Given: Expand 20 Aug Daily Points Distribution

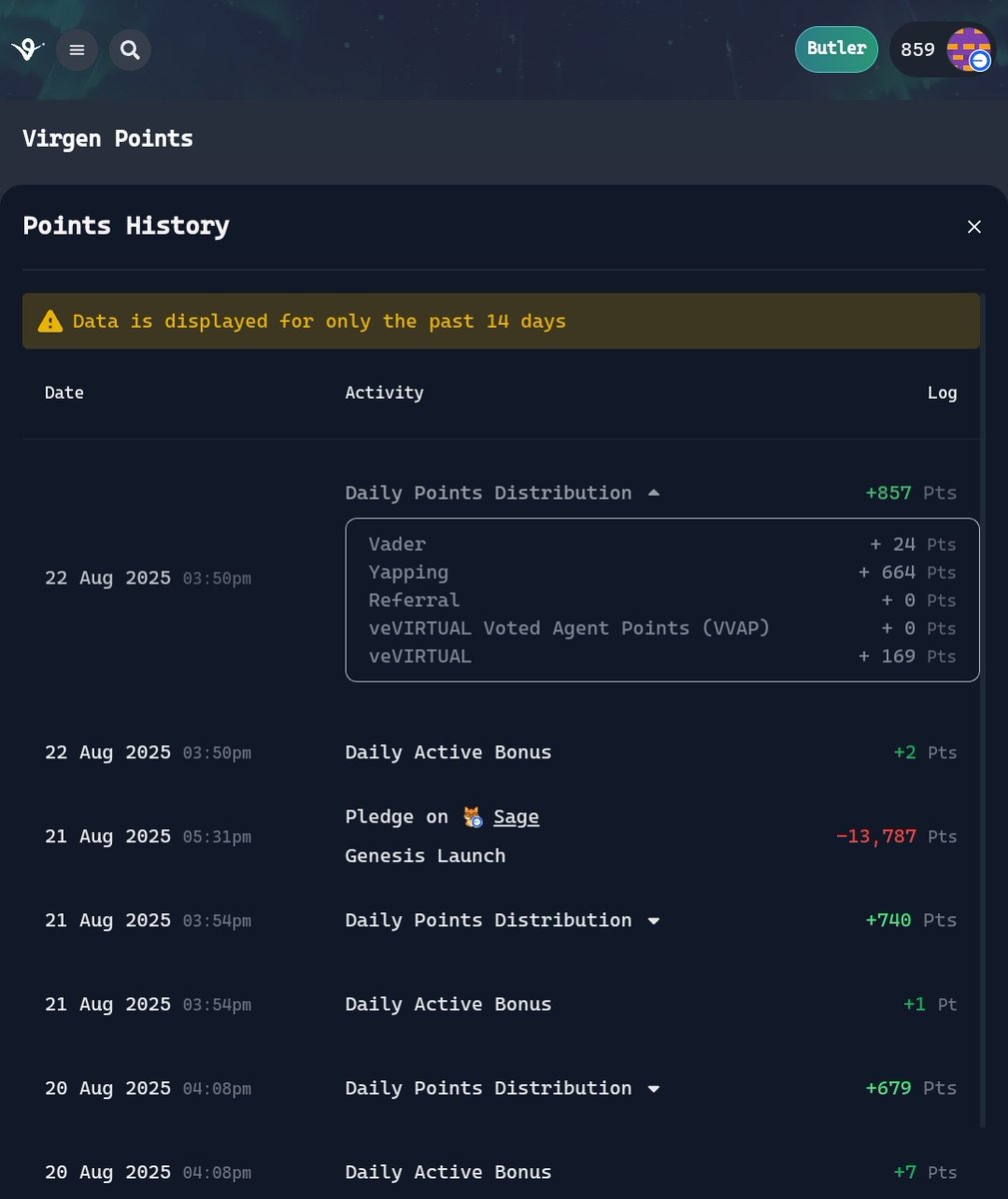Looking at the screenshot, I should pos(653,1088).
